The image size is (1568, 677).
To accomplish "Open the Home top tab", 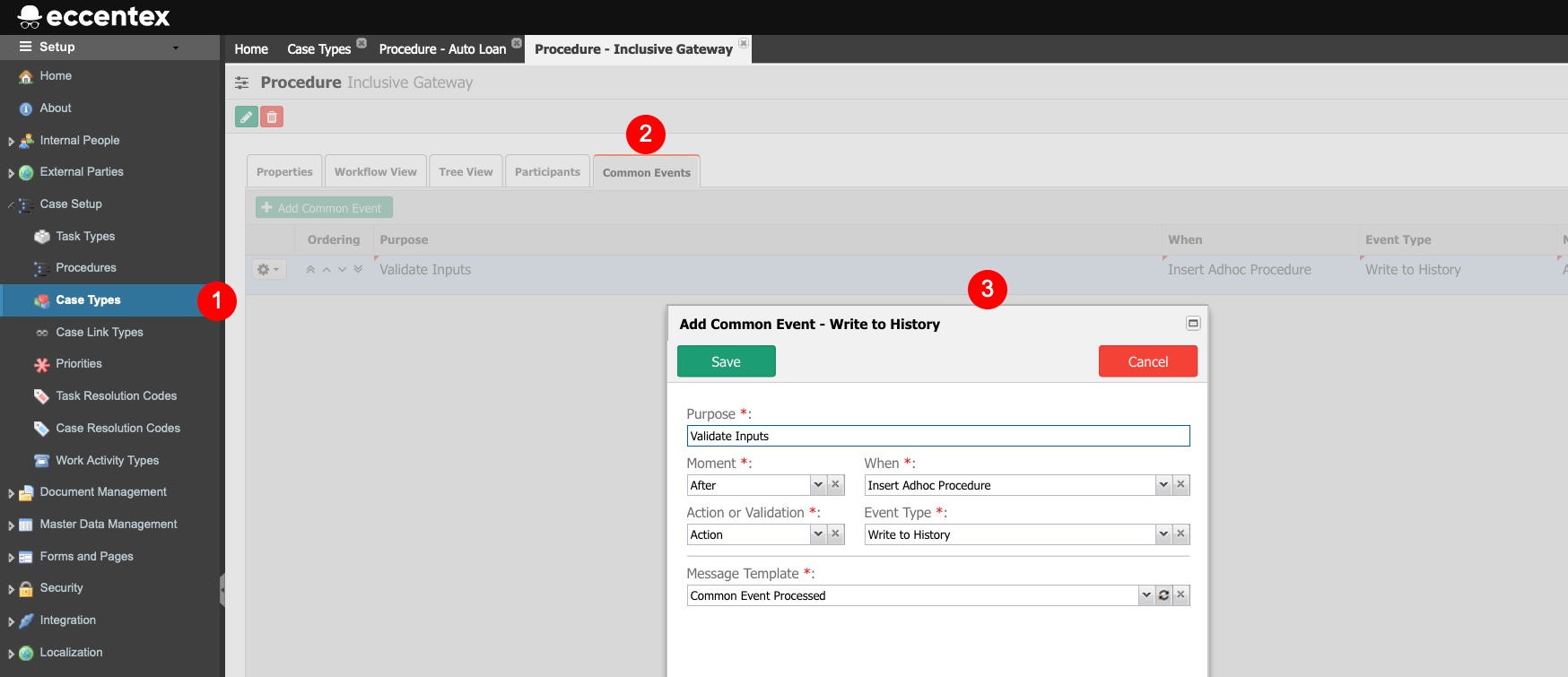I will [x=251, y=49].
